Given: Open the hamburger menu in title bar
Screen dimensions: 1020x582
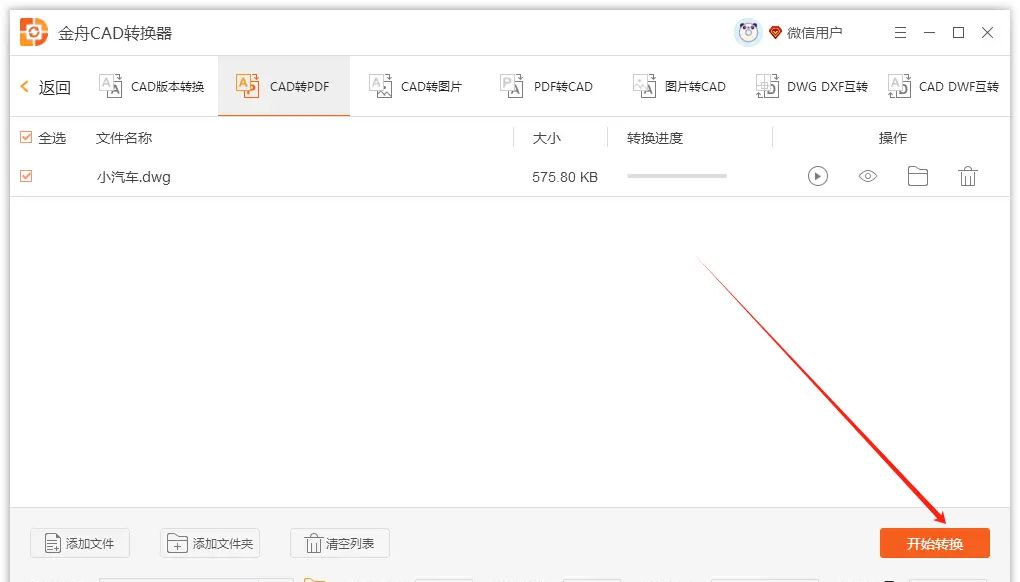Looking at the screenshot, I should [x=900, y=33].
